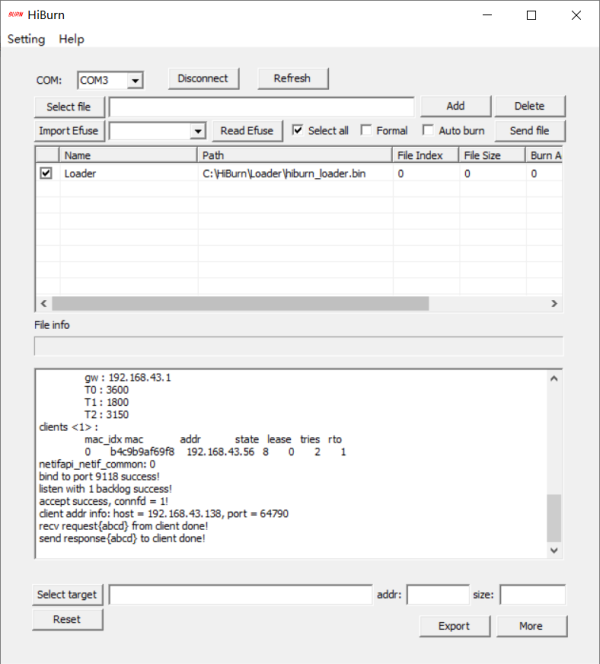Click the Send file button
This screenshot has height=664, width=600.
coord(530,131)
